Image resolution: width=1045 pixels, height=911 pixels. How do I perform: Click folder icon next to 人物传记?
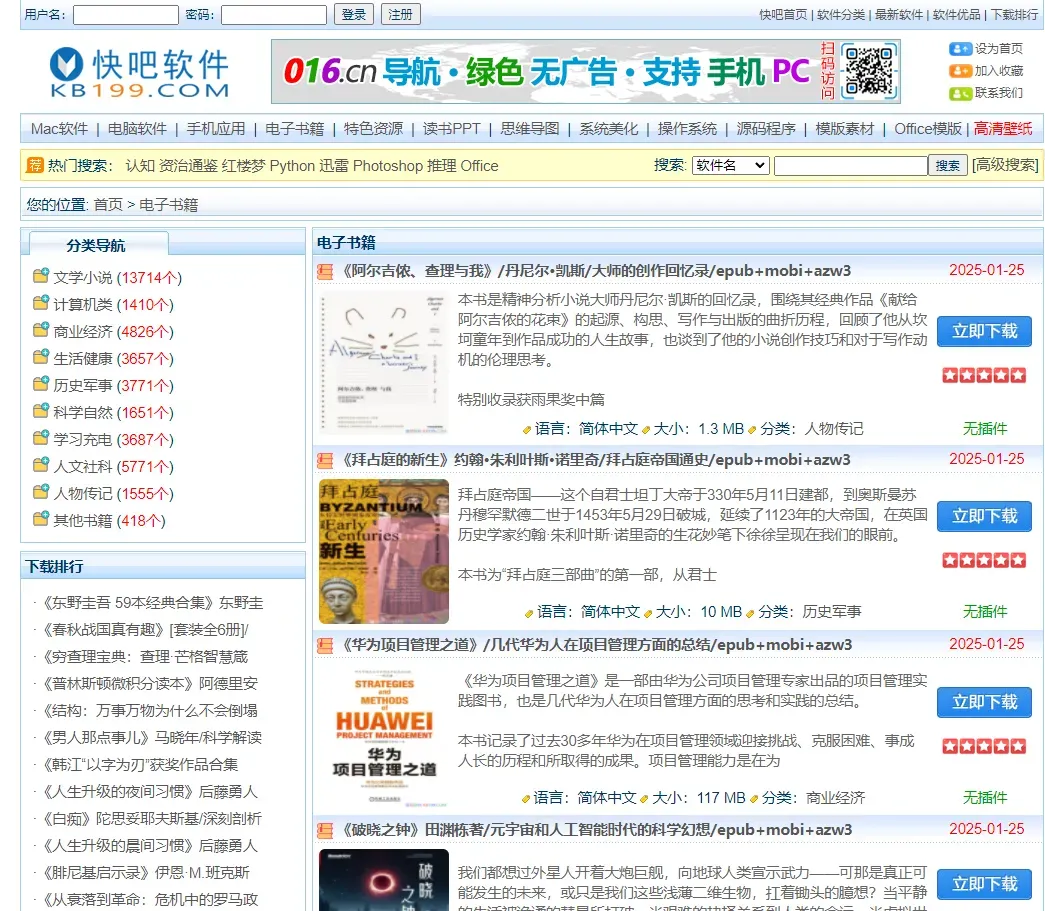(41, 491)
